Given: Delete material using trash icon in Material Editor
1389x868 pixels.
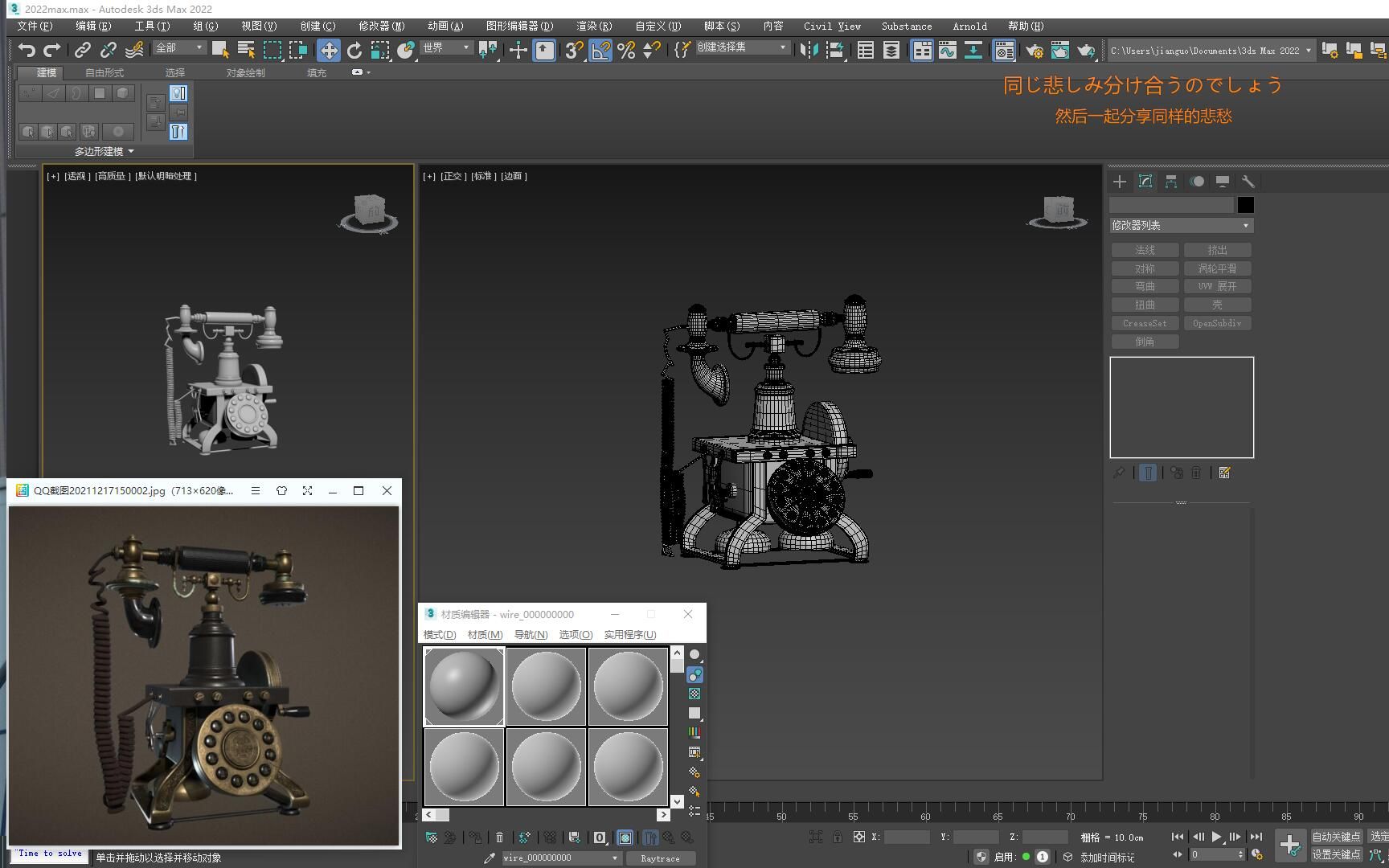Looking at the screenshot, I should [500, 837].
